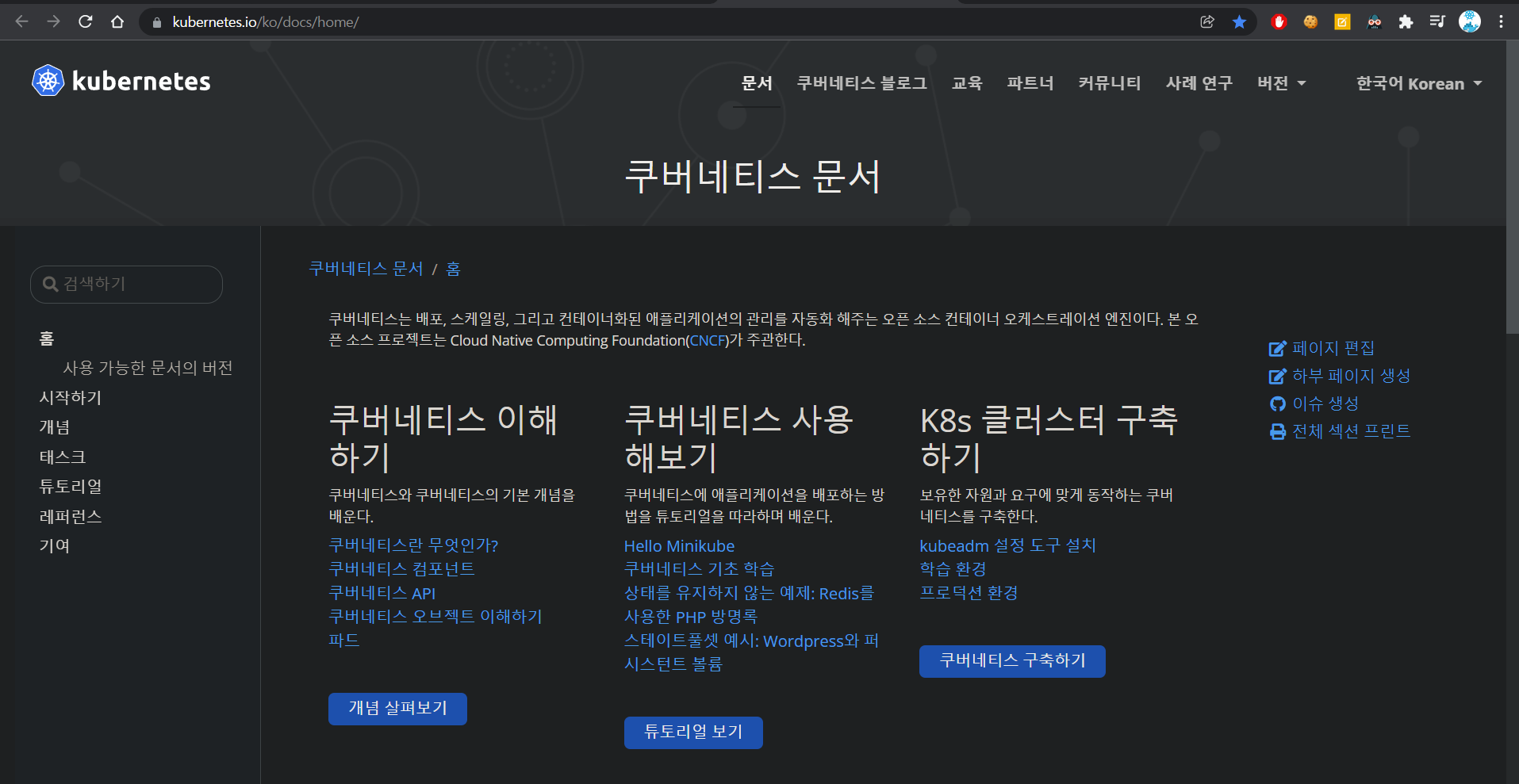Click the edit icon beside 하부 페이지 생성

pos(1277,377)
